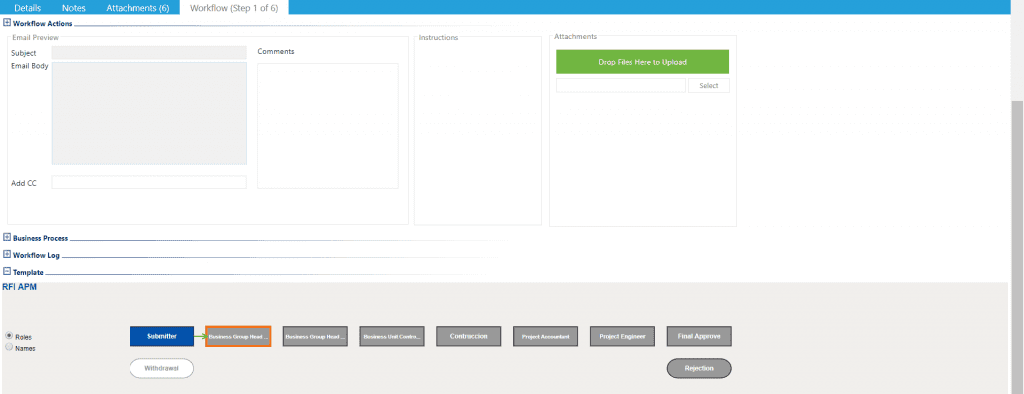Click the Subject input field
The width and height of the screenshot is (1024, 394).
(x=149, y=53)
